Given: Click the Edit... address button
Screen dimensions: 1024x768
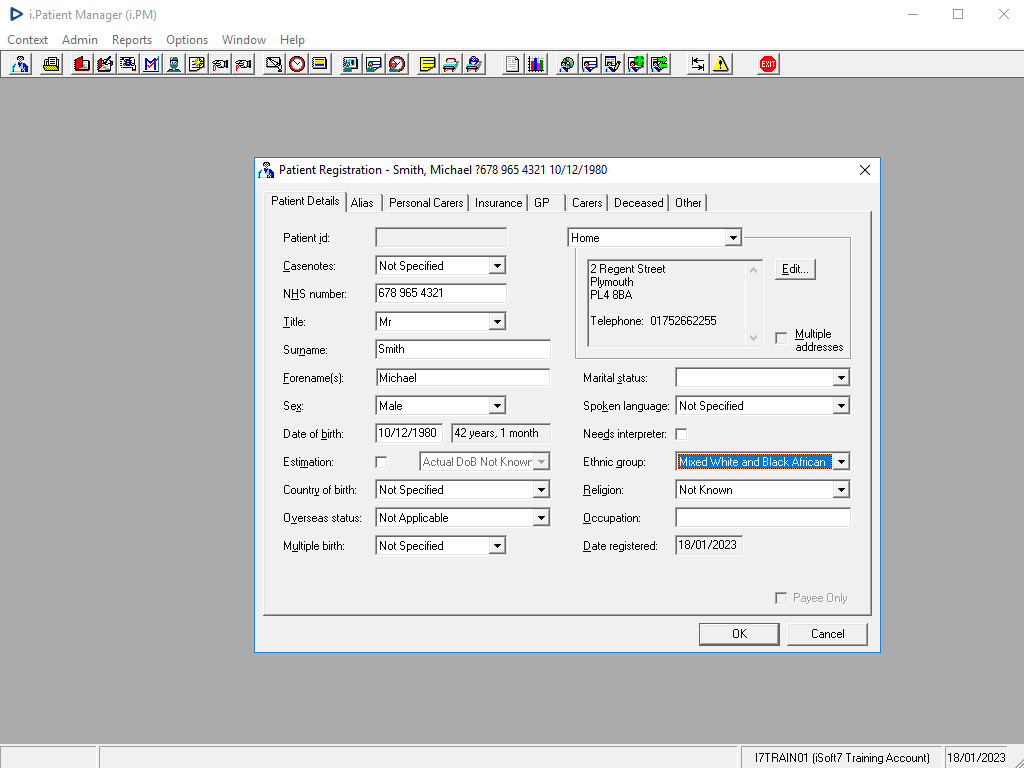Looking at the screenshot, I should pos(795,269).
